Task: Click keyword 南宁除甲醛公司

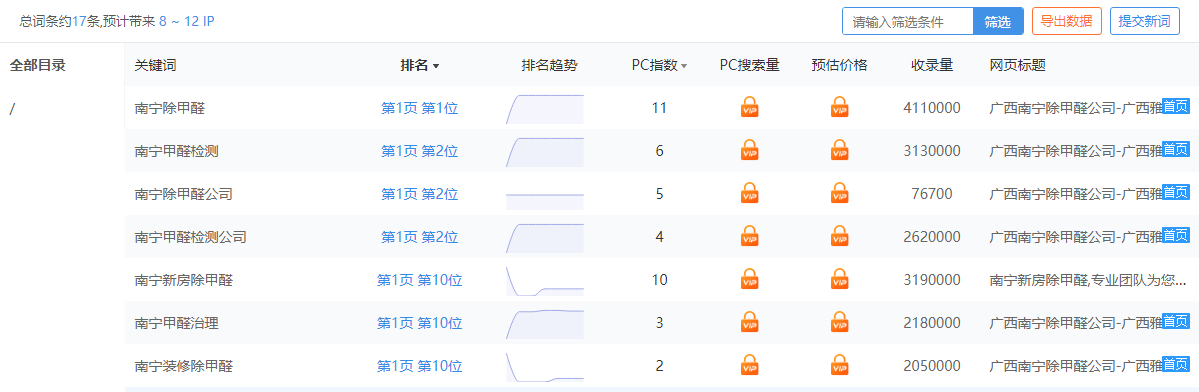Action: (184, 194)
